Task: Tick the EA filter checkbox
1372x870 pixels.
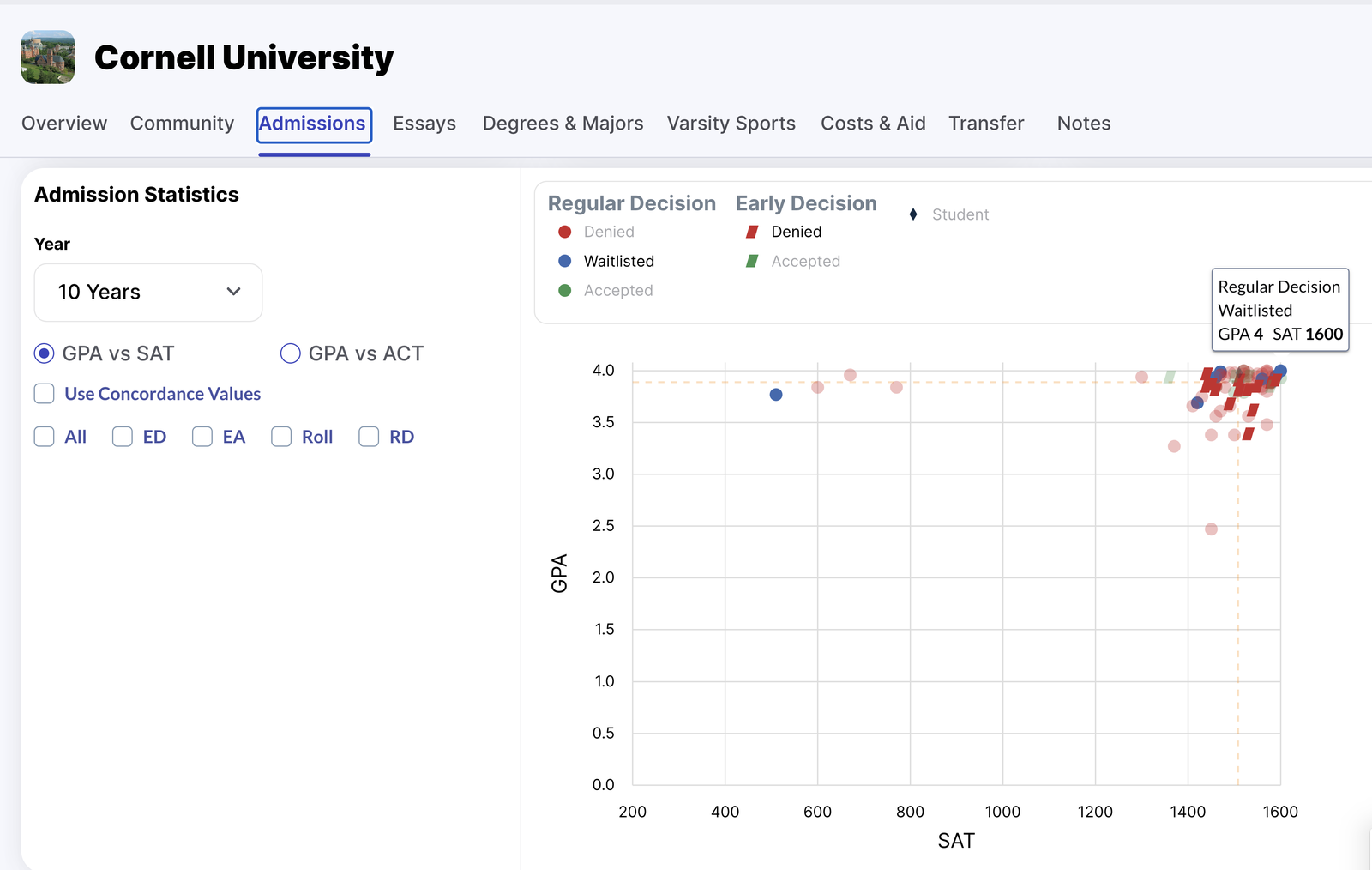Action: 202,437
